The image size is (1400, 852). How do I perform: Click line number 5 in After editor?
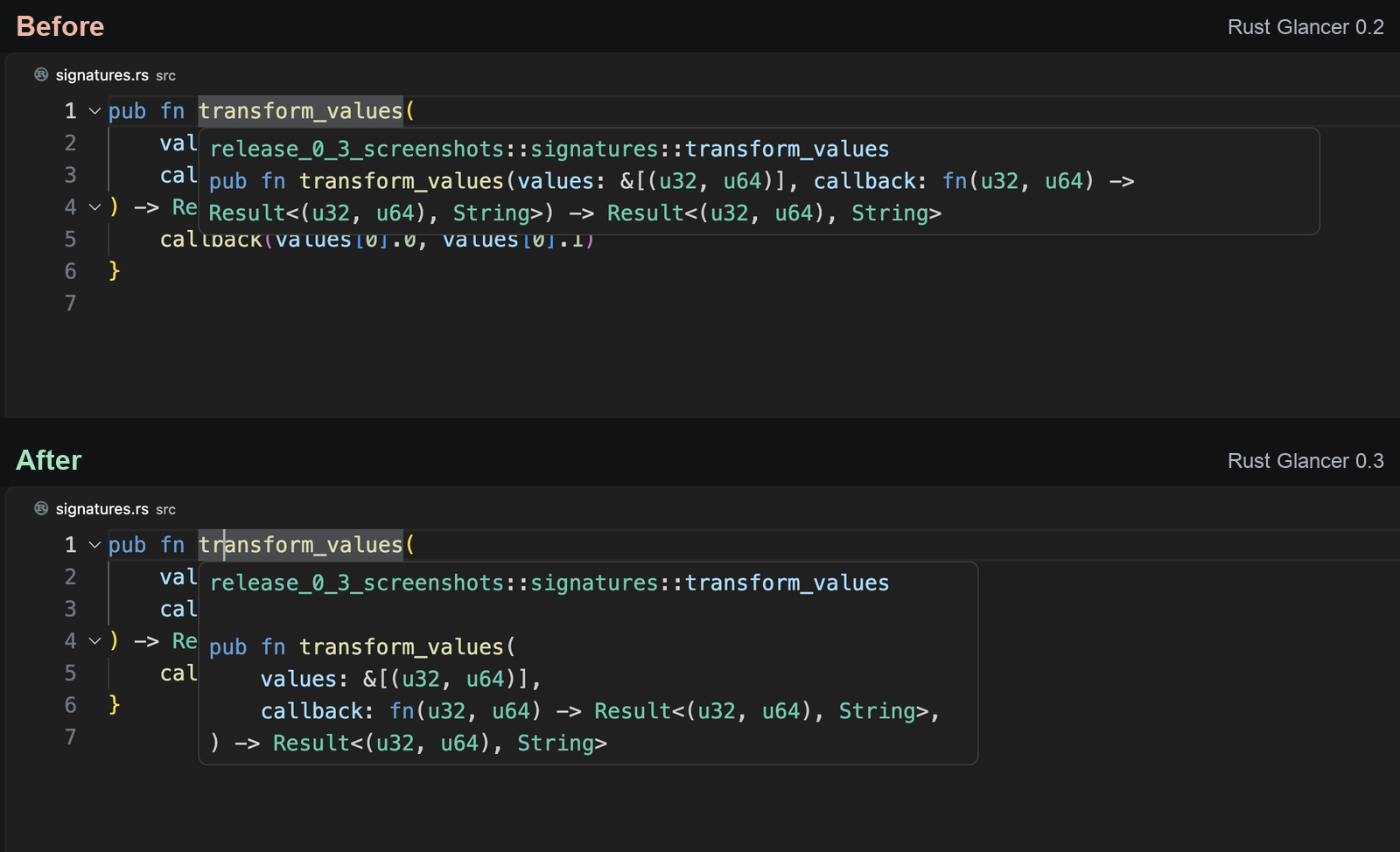click(x=71, y=674)
